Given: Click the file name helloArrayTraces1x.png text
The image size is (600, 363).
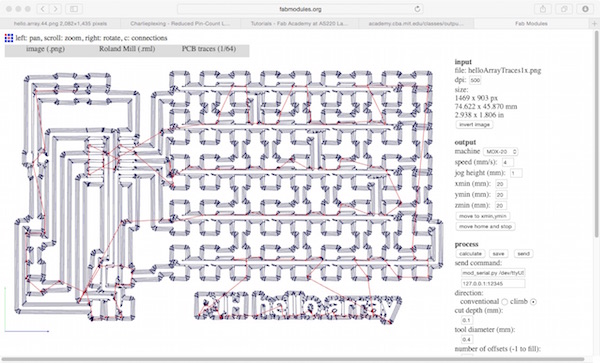Looking at the screenshot, I should pyautogui.click(x=505, y=70).
